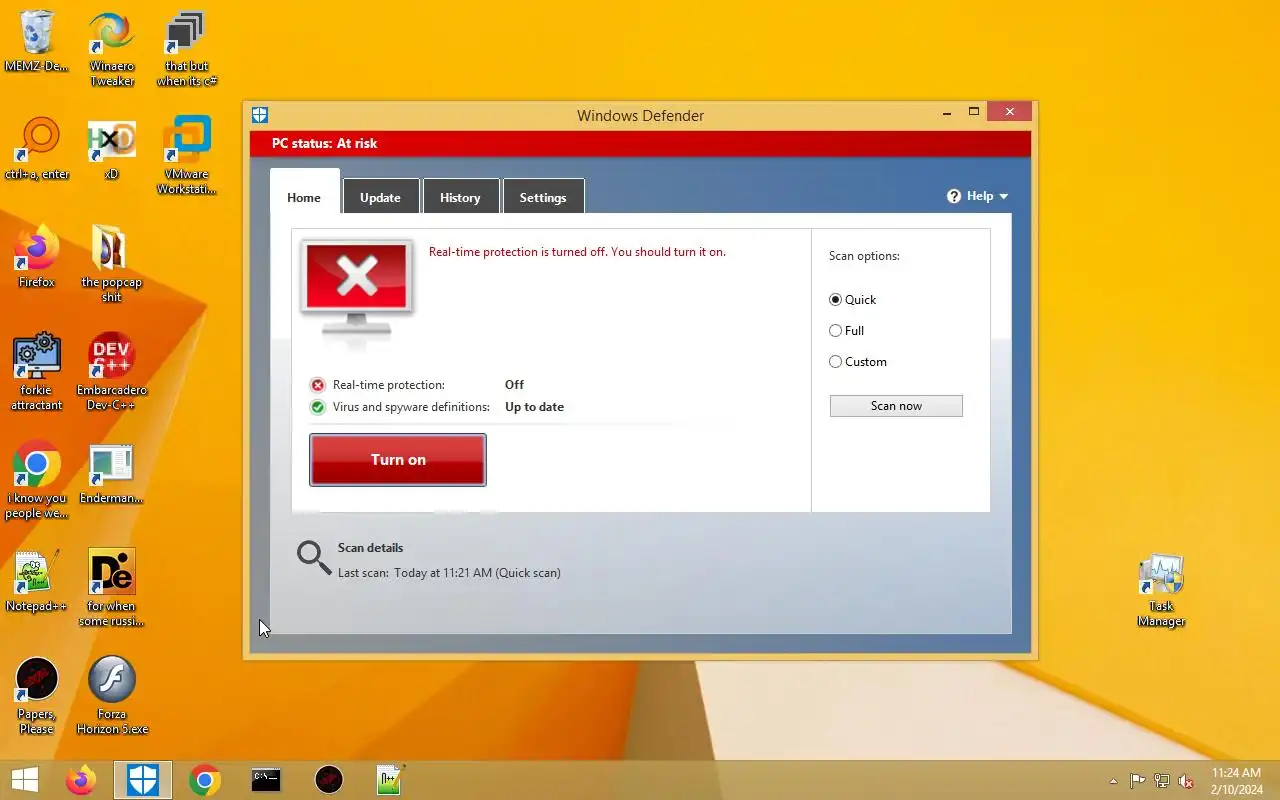This screenshot has width=1280, height=800.
Task: Click the Scan now button
Action: [x=896, y=406]
